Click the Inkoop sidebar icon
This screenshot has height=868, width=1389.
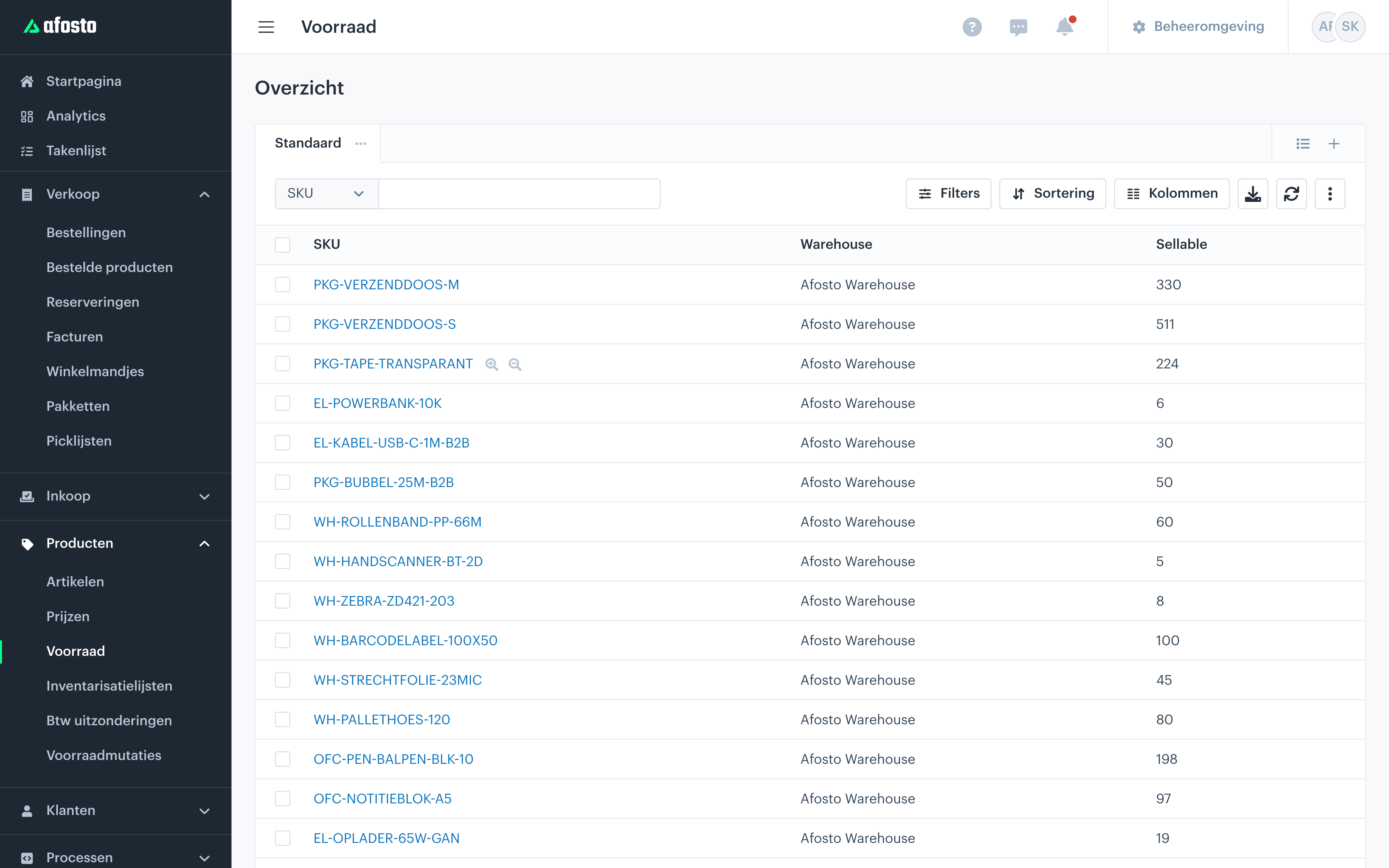click(27, 496)
